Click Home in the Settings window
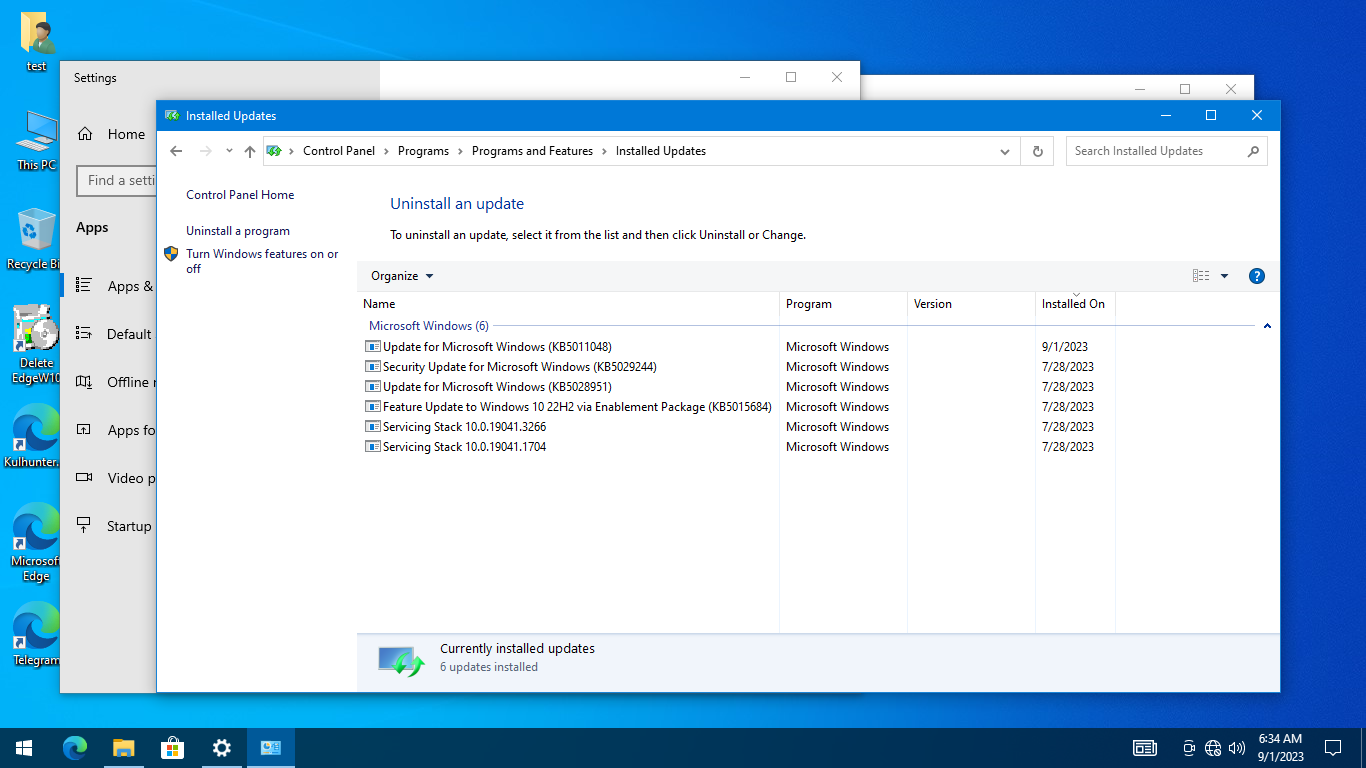This screenshot has height=768, width=1366. 111,134
